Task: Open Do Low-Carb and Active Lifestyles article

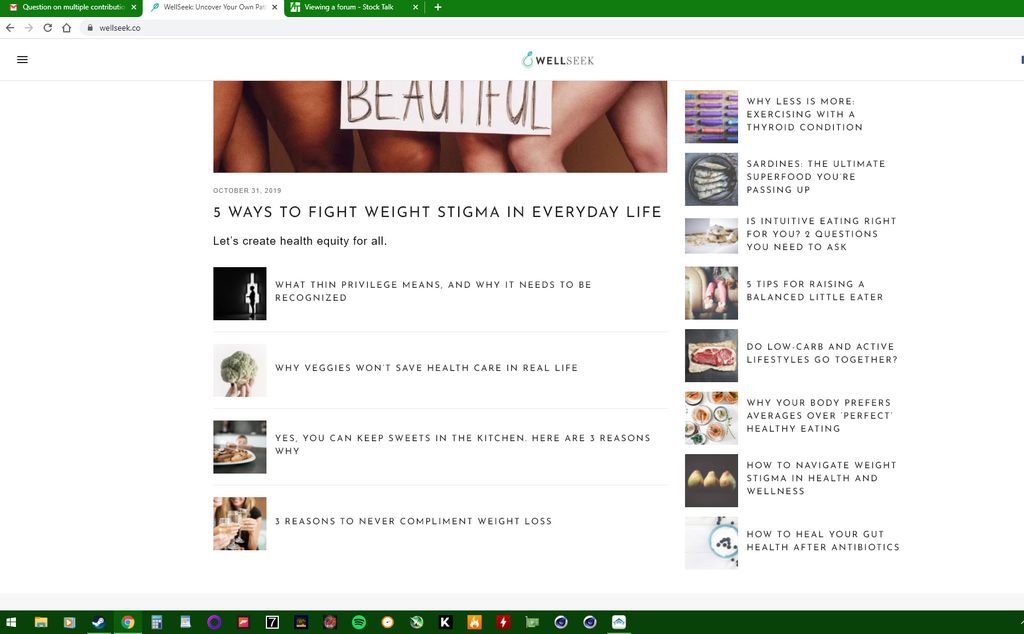Action: 822,353
